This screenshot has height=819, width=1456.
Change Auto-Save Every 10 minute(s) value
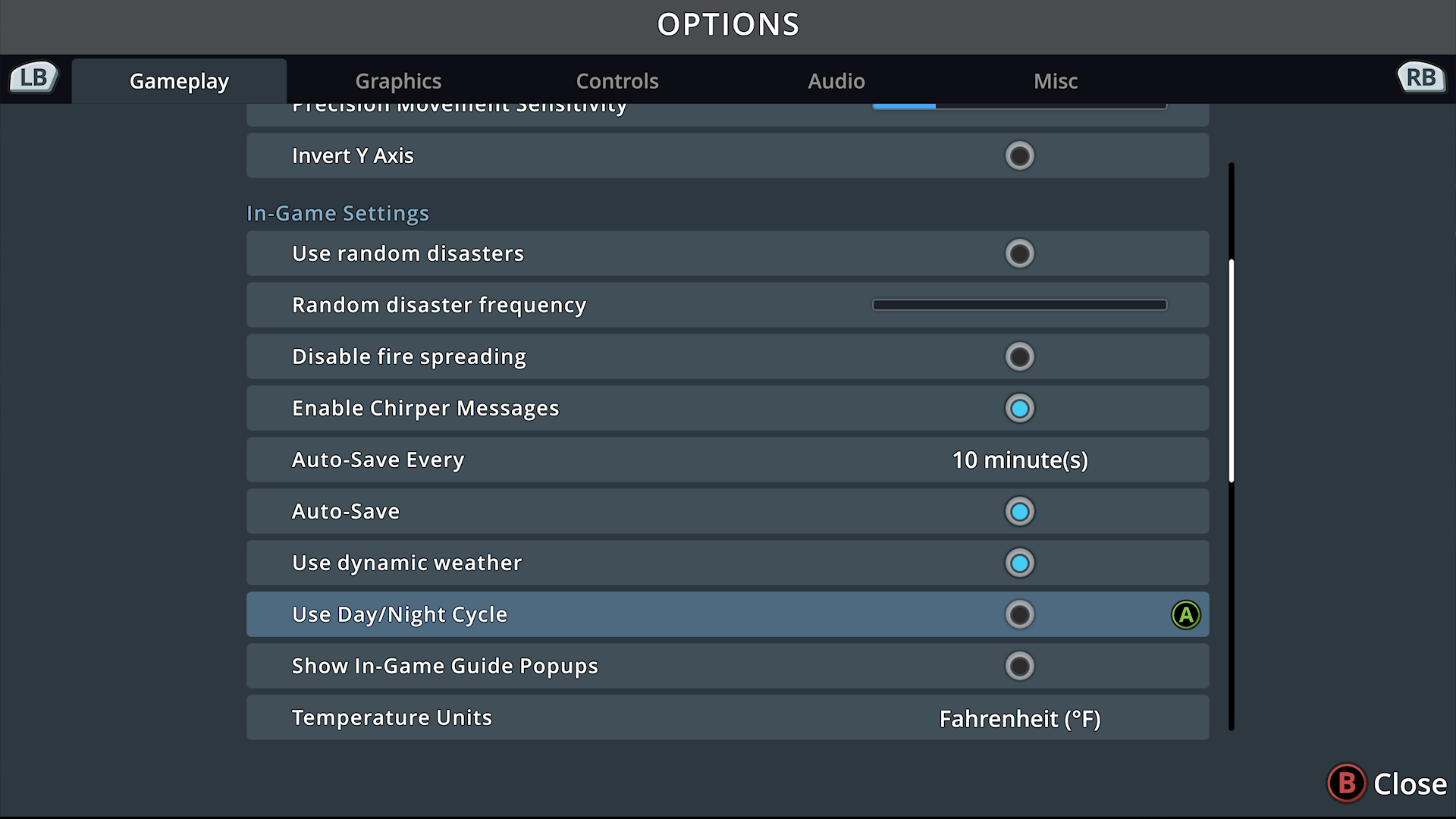[1020, 460]
